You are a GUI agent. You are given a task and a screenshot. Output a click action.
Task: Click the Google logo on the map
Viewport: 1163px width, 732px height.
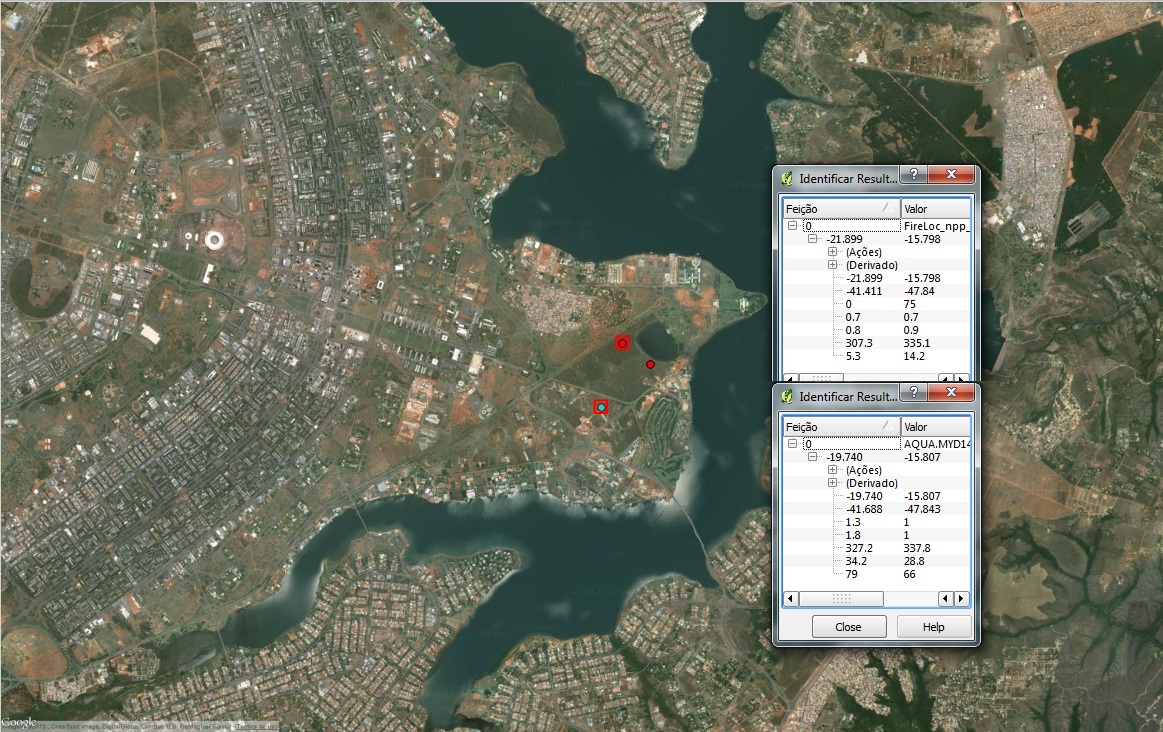click(x=18, y=723)
